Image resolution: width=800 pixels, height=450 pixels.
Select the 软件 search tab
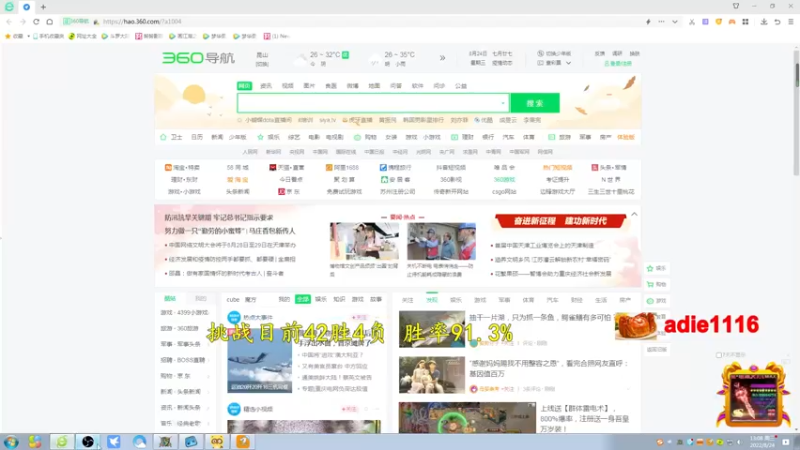[x=417, y=86]
